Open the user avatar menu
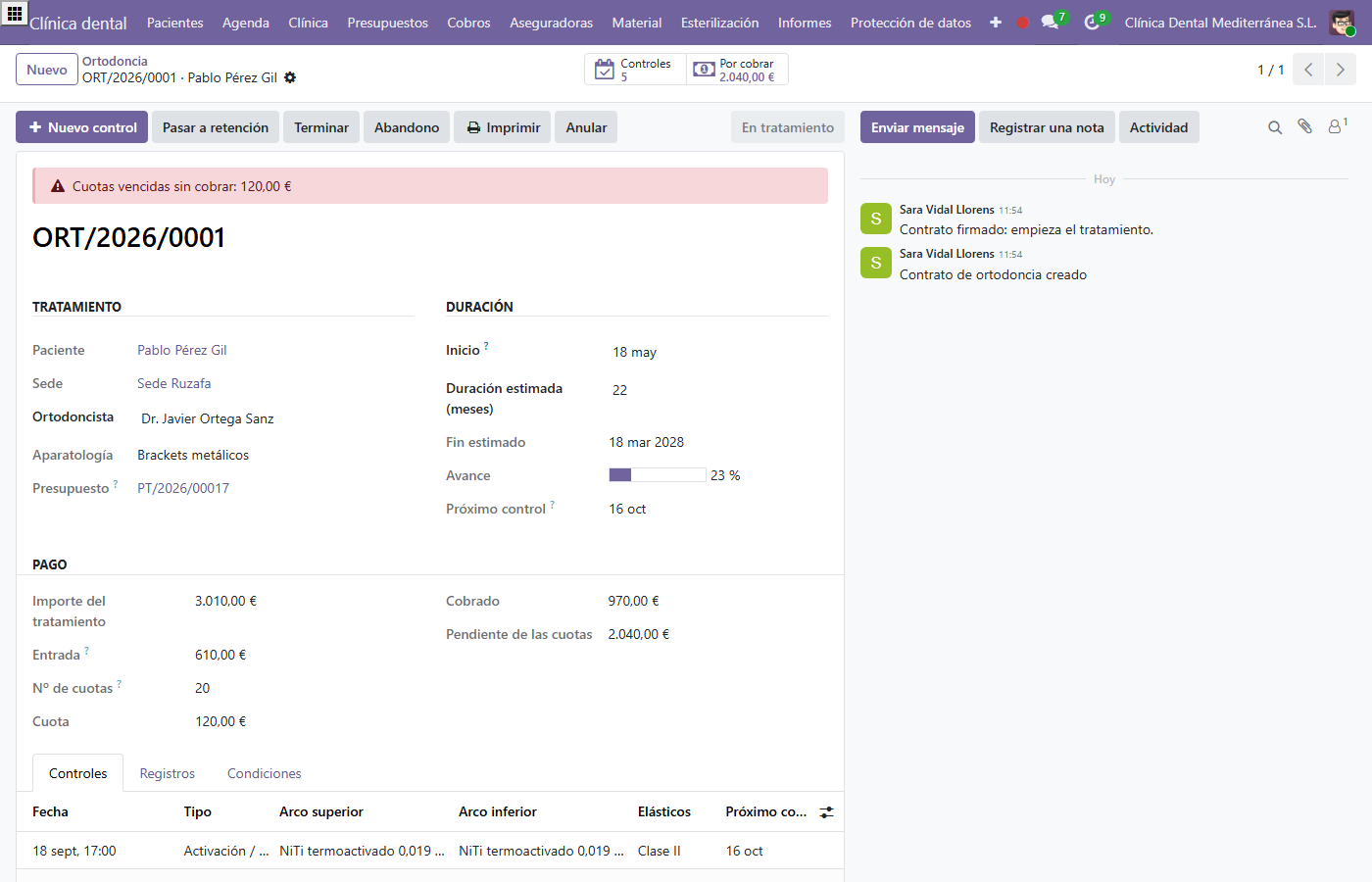1372x882 pixels. 1342,23
